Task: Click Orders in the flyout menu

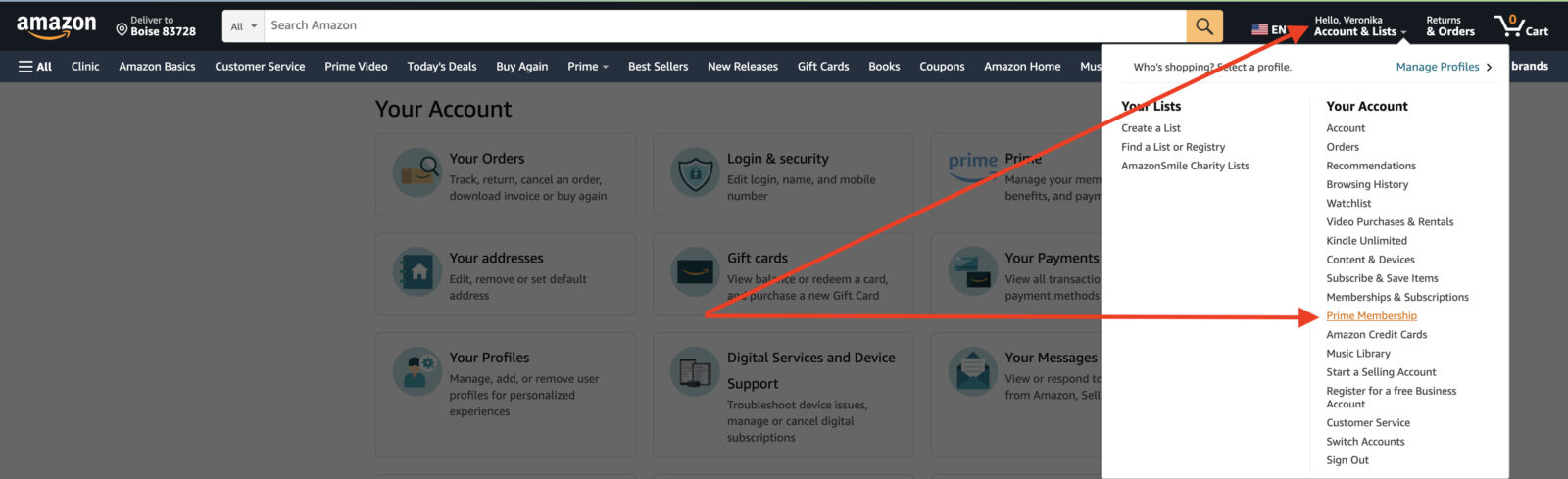Action: (1343, 147)
